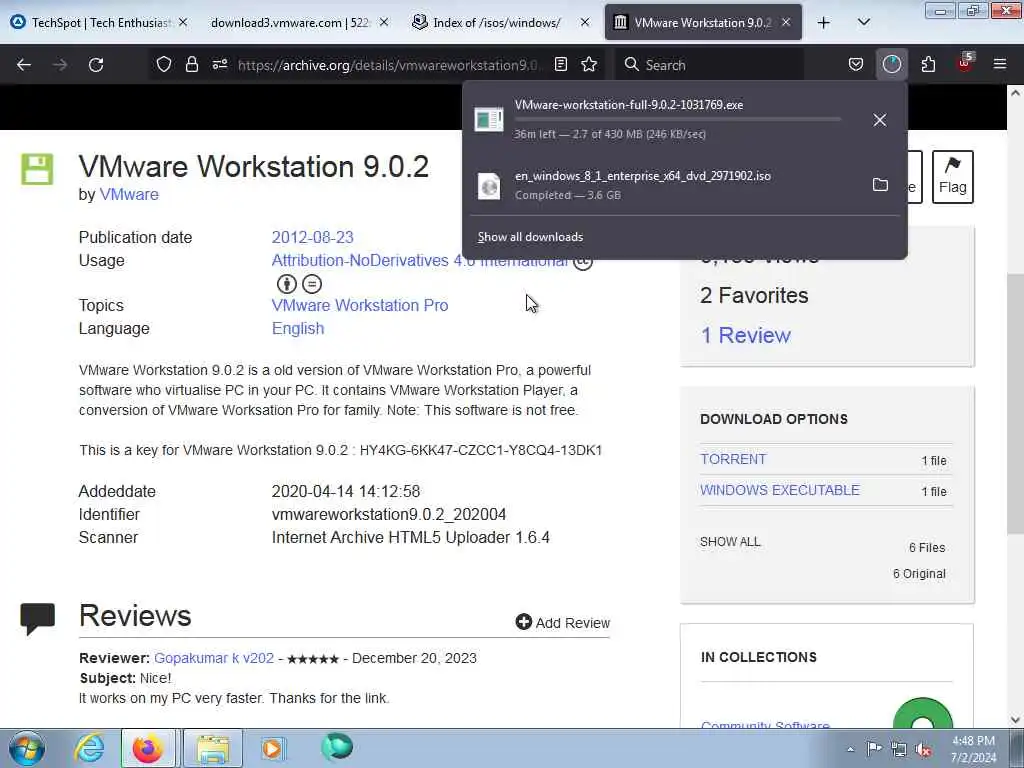Click the scrollbar down arrow
Screen dimensions: 1024x768
pyautogui.click(x=1015, y=720)
